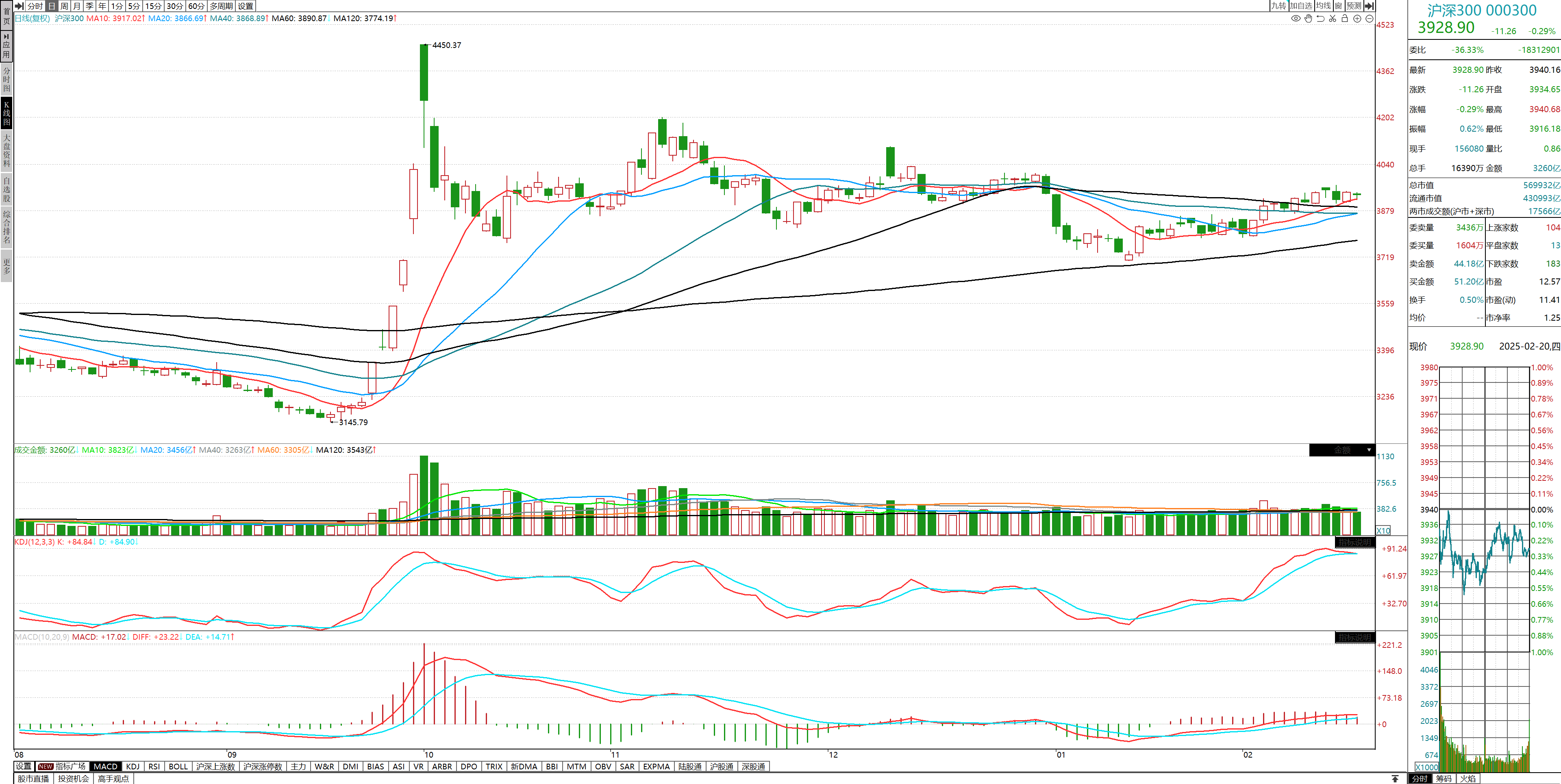Viewport: 1561px width, 784px height.
Task: Click the X1000 intraday volume scale box
Action: click(x=1426, y=767)
